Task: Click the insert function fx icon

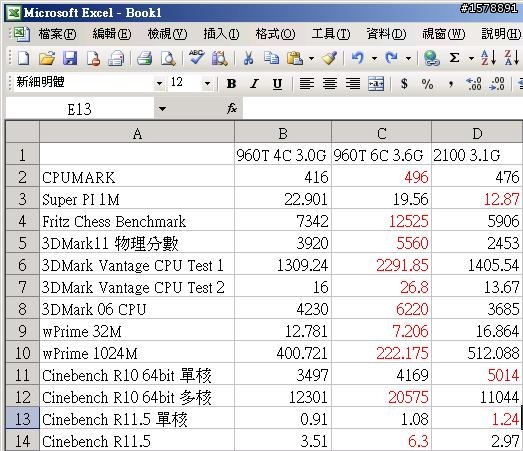Action: point(232,108)
